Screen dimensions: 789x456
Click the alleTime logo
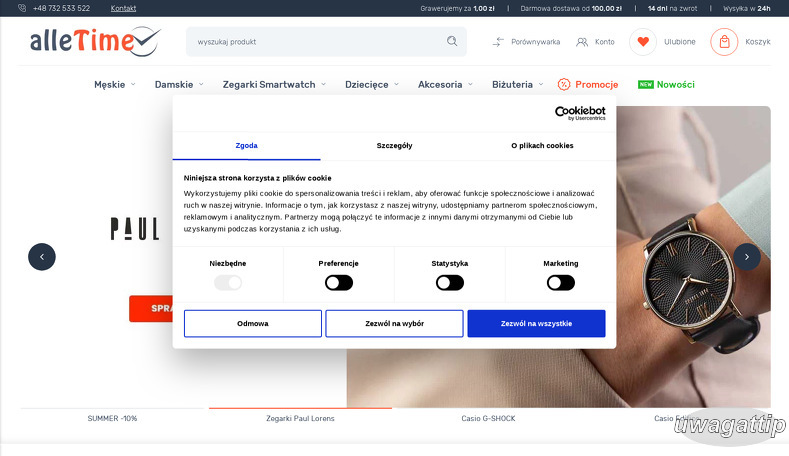point(94,41)
